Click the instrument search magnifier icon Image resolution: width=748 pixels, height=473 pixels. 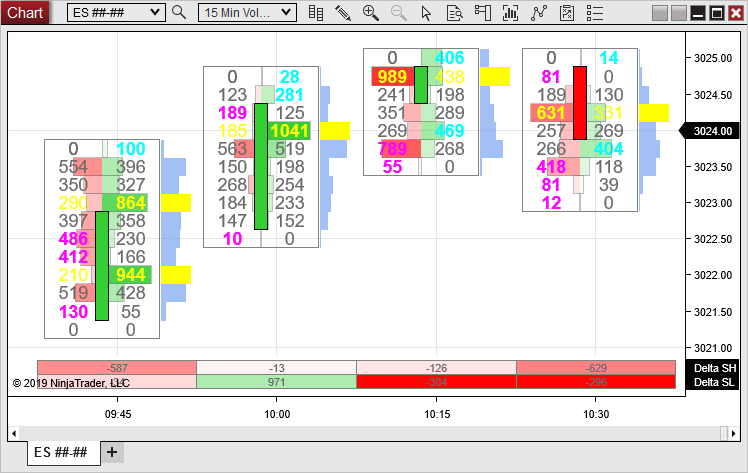pyautogui.click(x=179, y=12)
